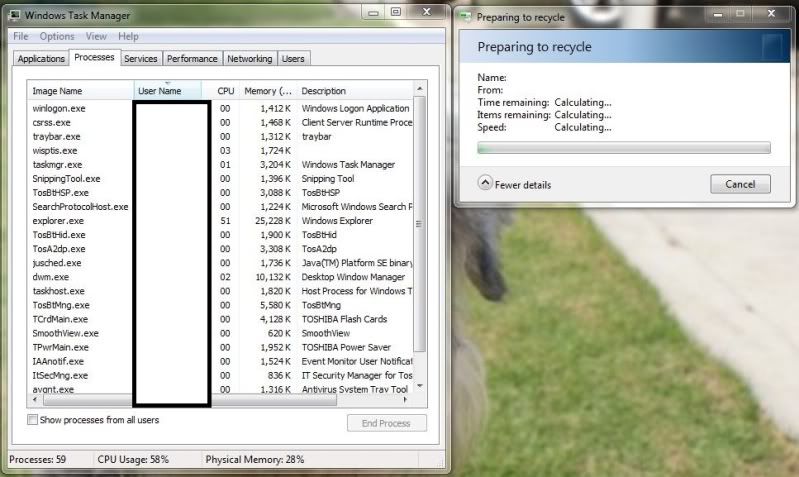Click Physical Memory: 28% status entry
The image size is (799, 477).
coord(255,460)
